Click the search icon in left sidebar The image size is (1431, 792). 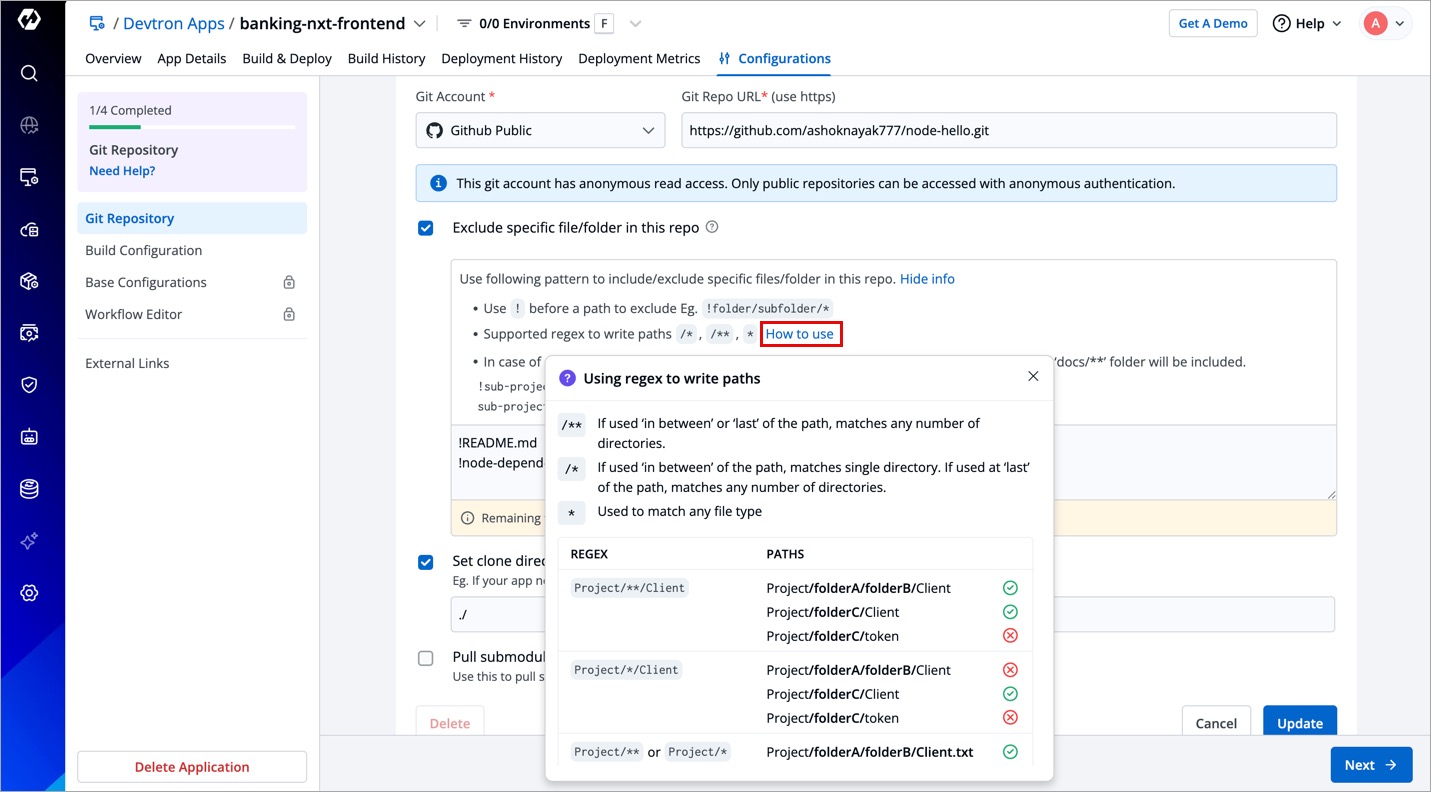pos(29,73)
